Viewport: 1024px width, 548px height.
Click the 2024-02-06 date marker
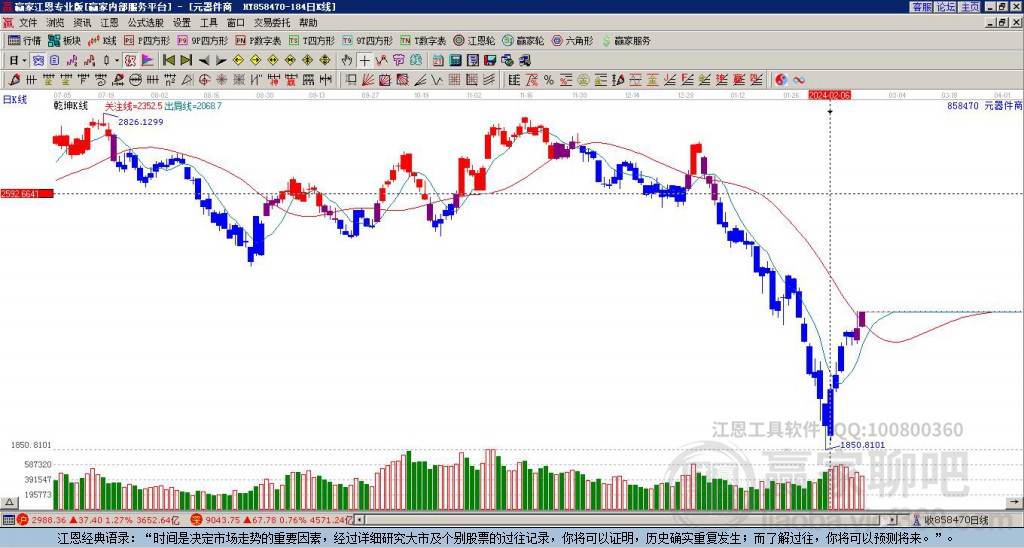(x=829, y=95)
